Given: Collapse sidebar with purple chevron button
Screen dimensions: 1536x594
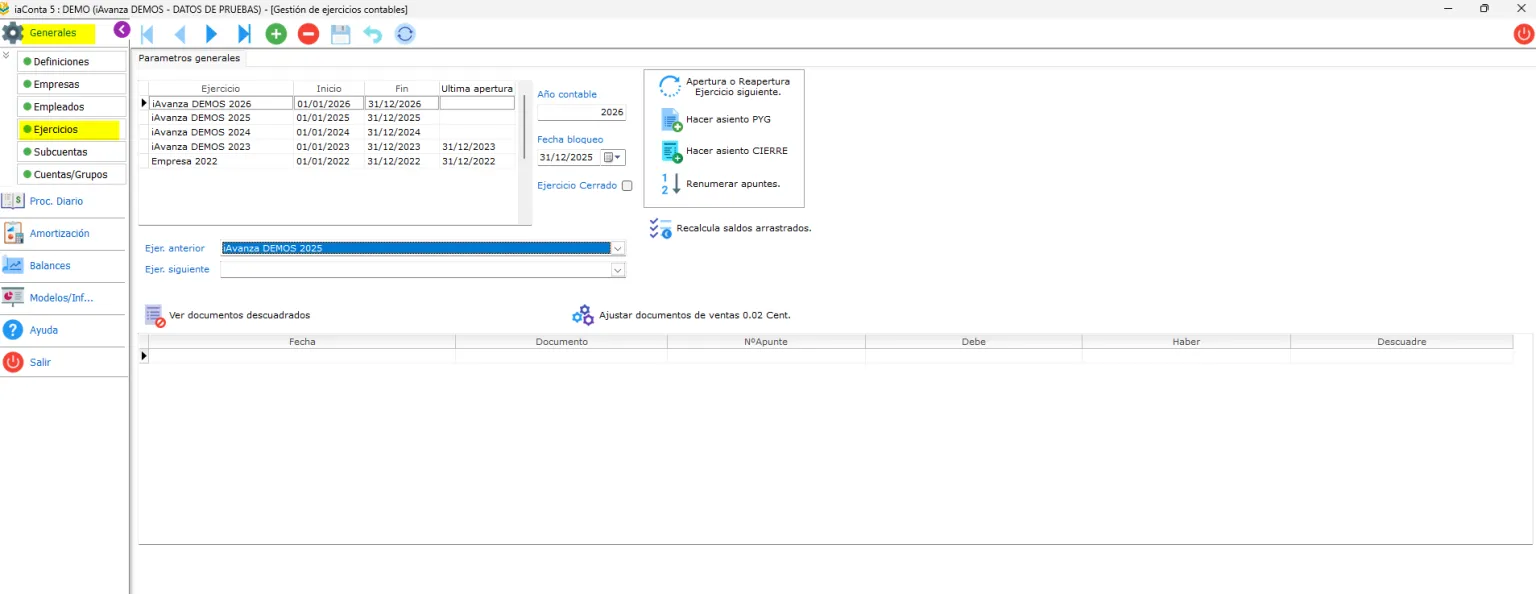Looking at the screenshot, I should click(x=121, y=30).
